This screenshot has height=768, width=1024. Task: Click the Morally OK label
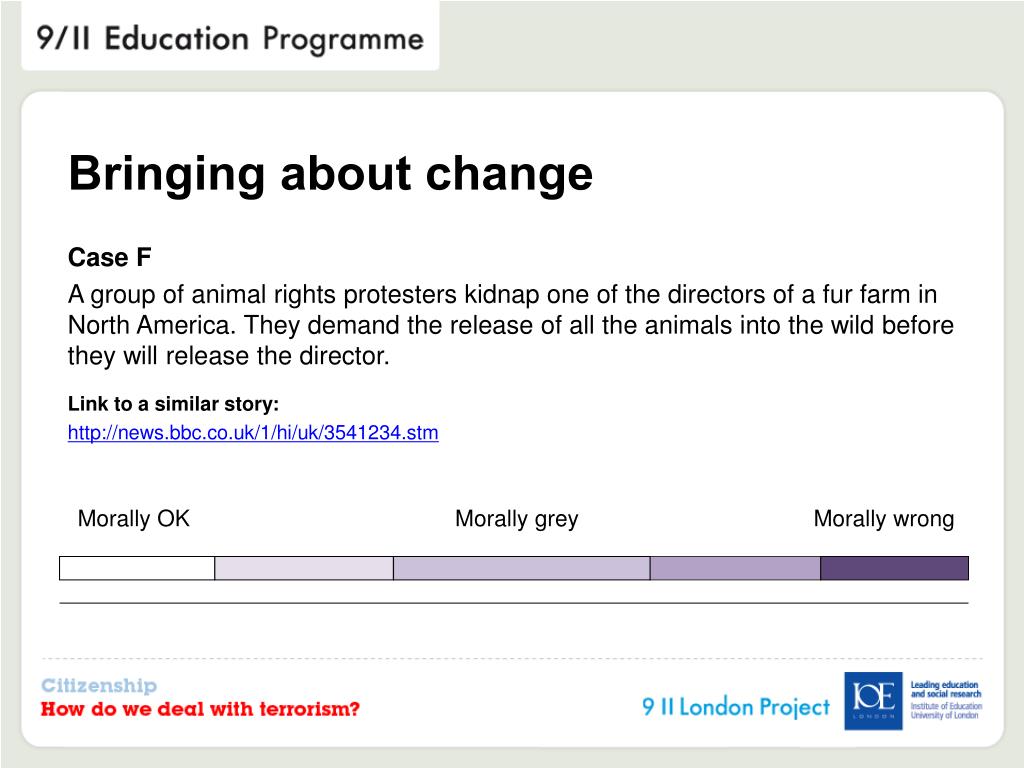pyautogui.click(x=134, y=519)
